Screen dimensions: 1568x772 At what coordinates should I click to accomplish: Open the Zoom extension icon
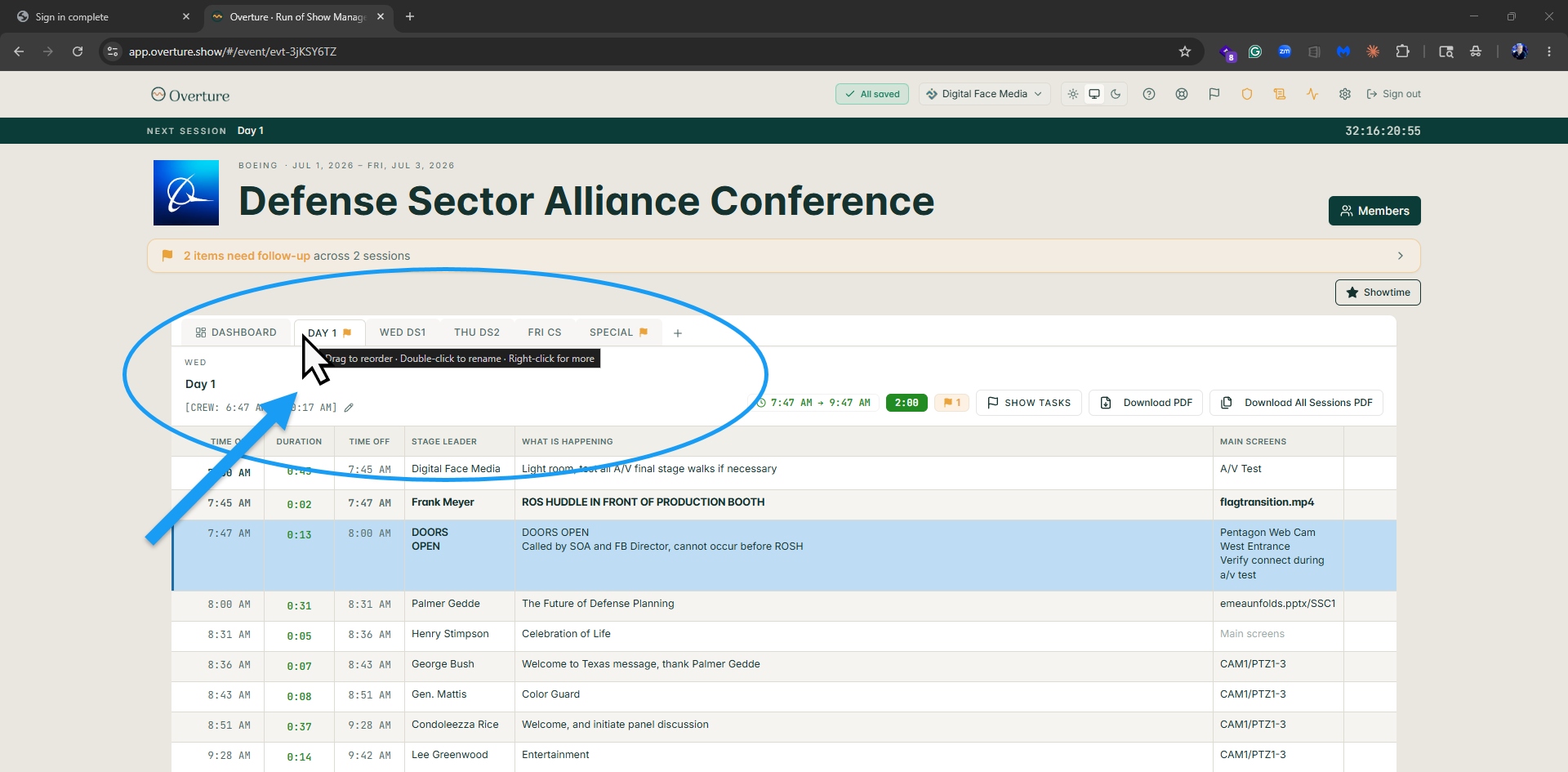click(1285, 51)
